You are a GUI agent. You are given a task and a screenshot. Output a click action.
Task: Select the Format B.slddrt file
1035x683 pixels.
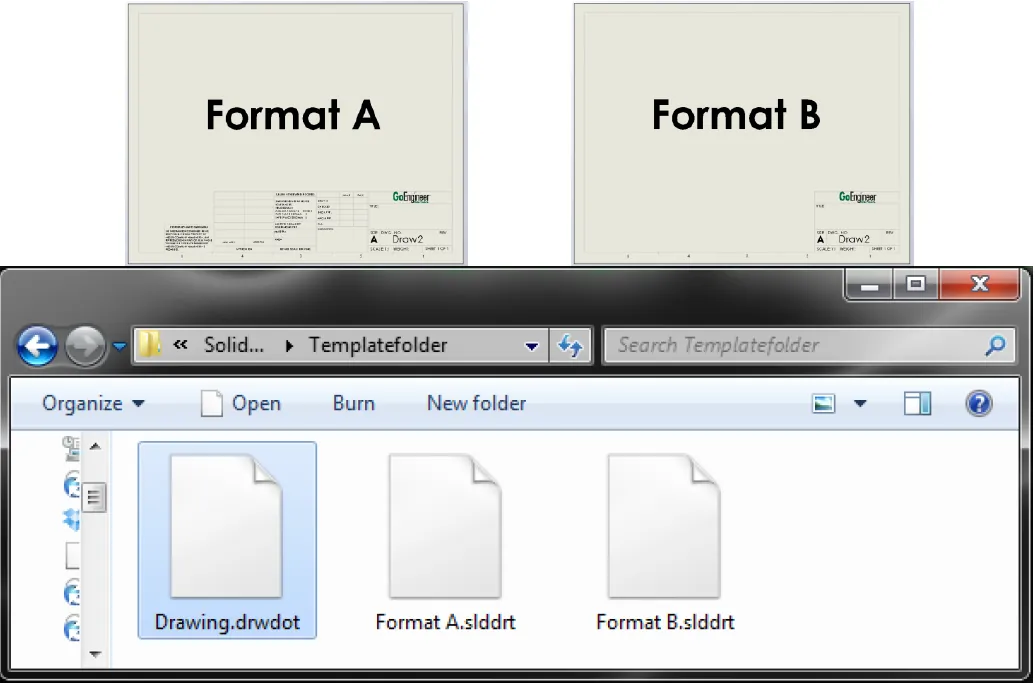tap(664, 525)
